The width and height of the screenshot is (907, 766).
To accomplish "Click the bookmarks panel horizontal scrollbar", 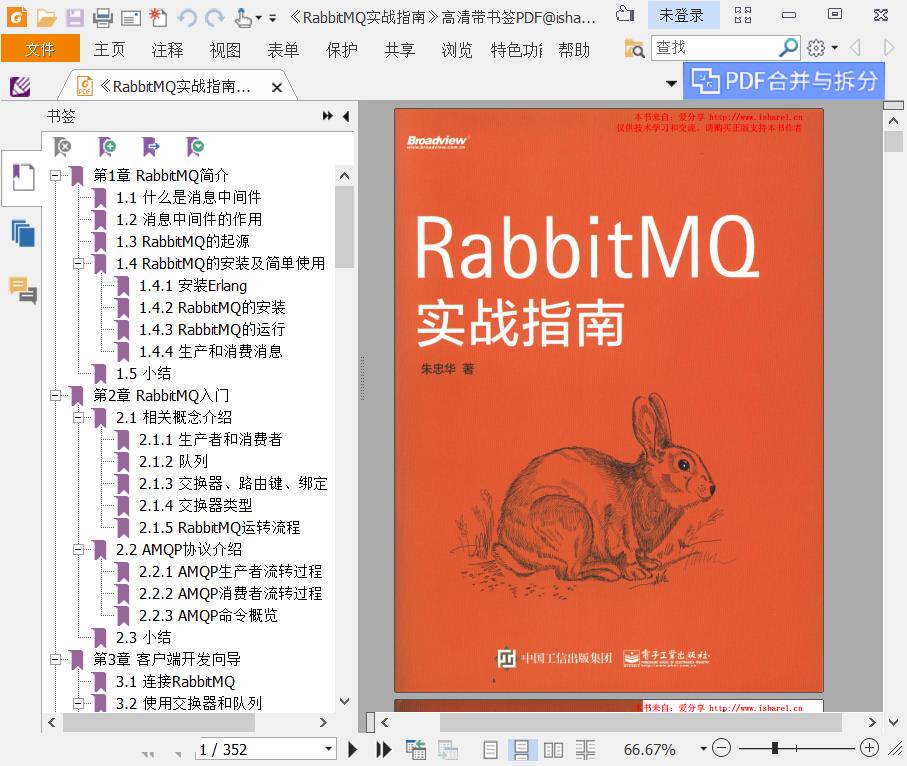I will 159,723.
